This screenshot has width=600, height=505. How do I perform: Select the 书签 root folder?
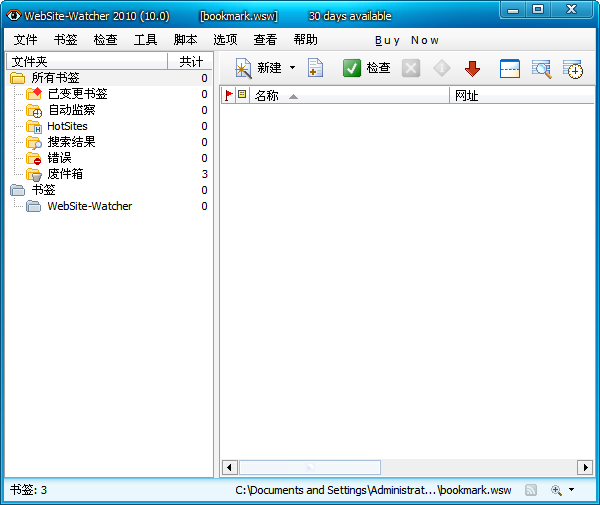point(43,190)
